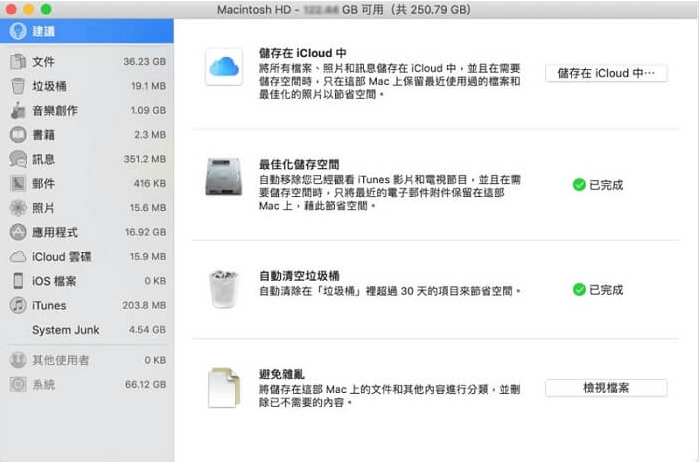
Task: Select the 音樂創作 music creation icon
Action: coord(17,110)
